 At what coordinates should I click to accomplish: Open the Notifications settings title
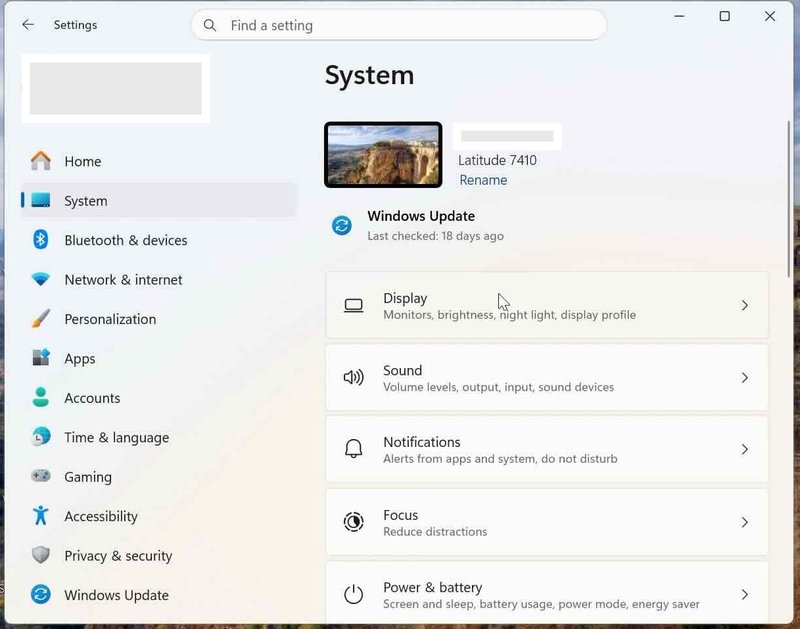[x=422, y=442]
